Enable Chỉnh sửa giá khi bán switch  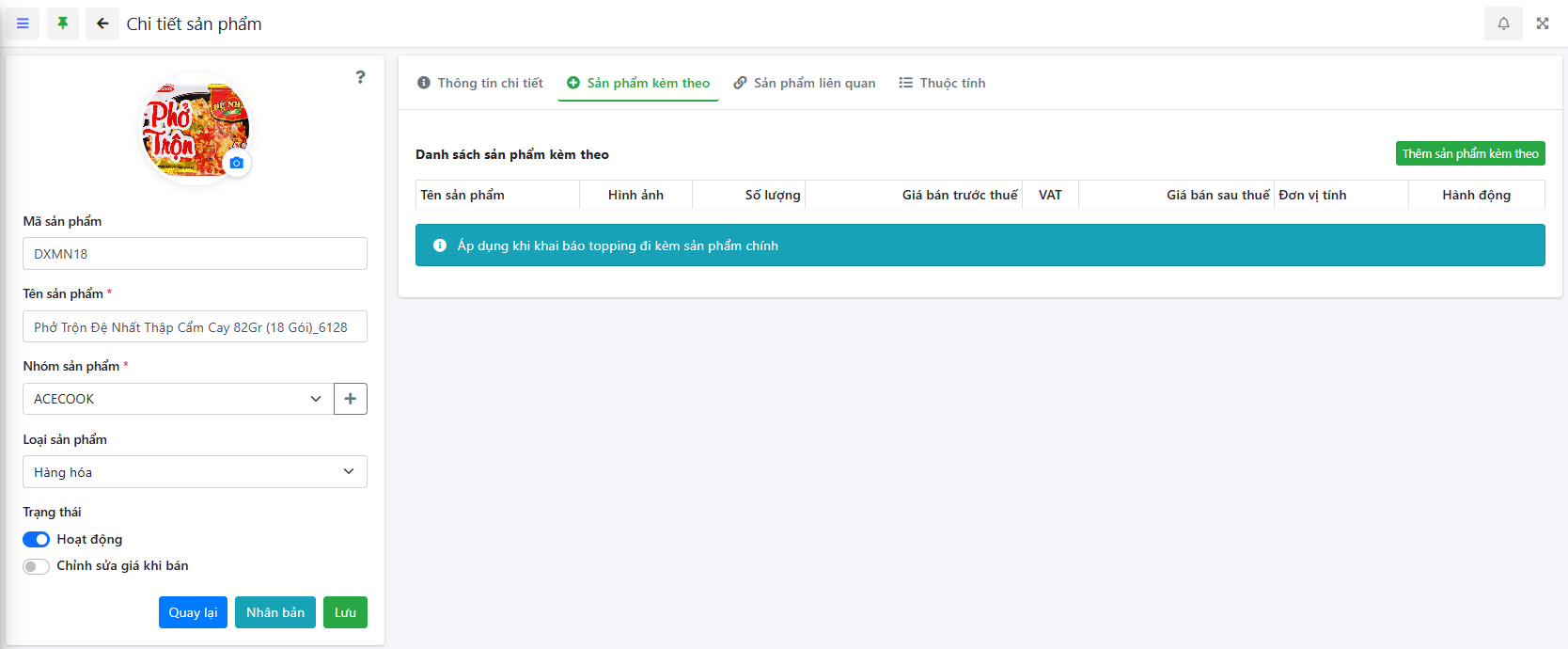click(x=36, y=566)
